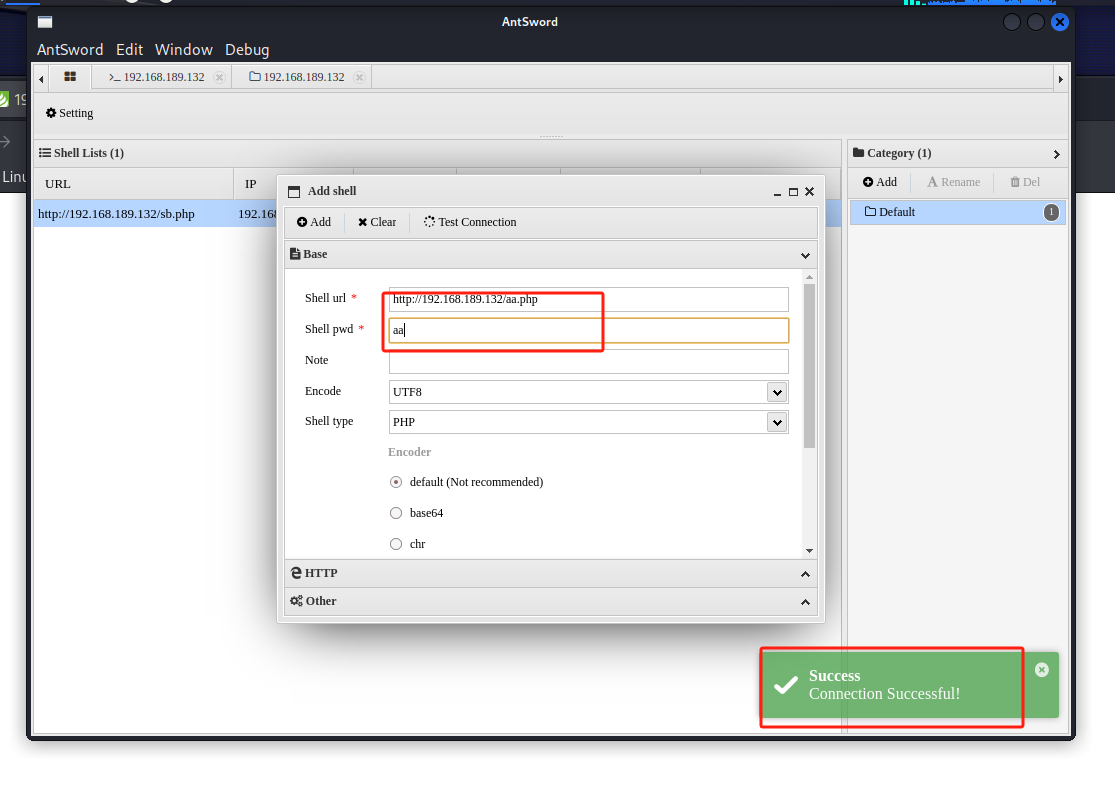
Task: Click the Success Connection Successful toast
Action: pyautogui.click(x=909, y=685)
